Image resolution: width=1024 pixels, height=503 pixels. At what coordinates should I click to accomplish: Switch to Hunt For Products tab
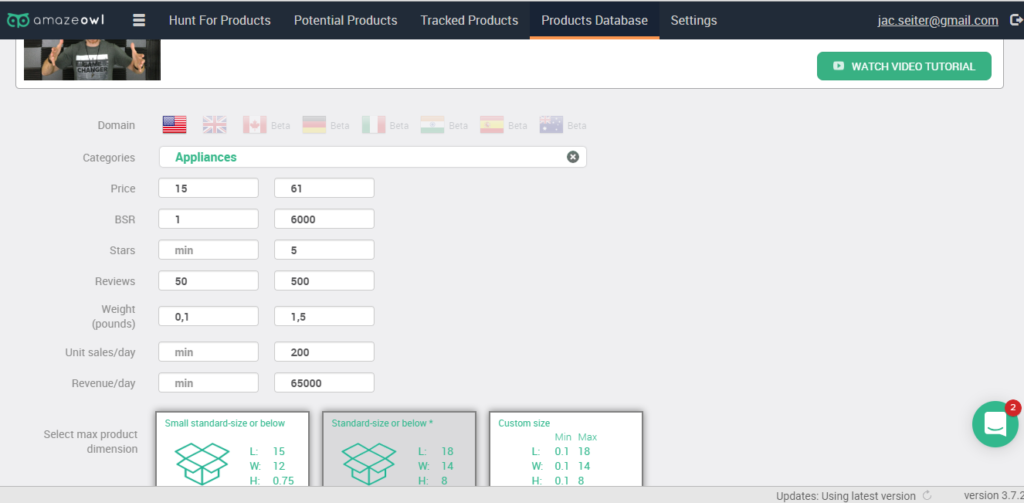tap(219, 20)
